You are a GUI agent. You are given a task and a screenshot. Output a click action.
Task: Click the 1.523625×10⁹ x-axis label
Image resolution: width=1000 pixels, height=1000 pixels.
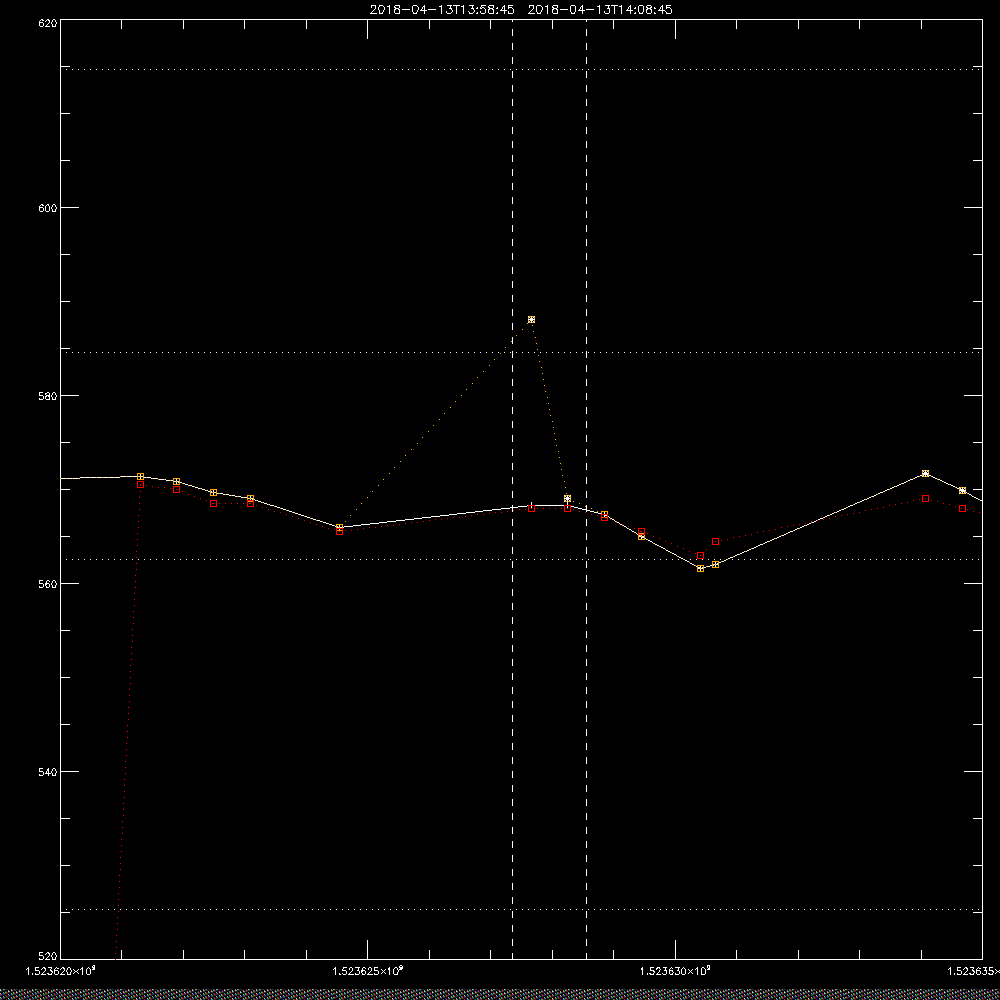pos(368,971)
